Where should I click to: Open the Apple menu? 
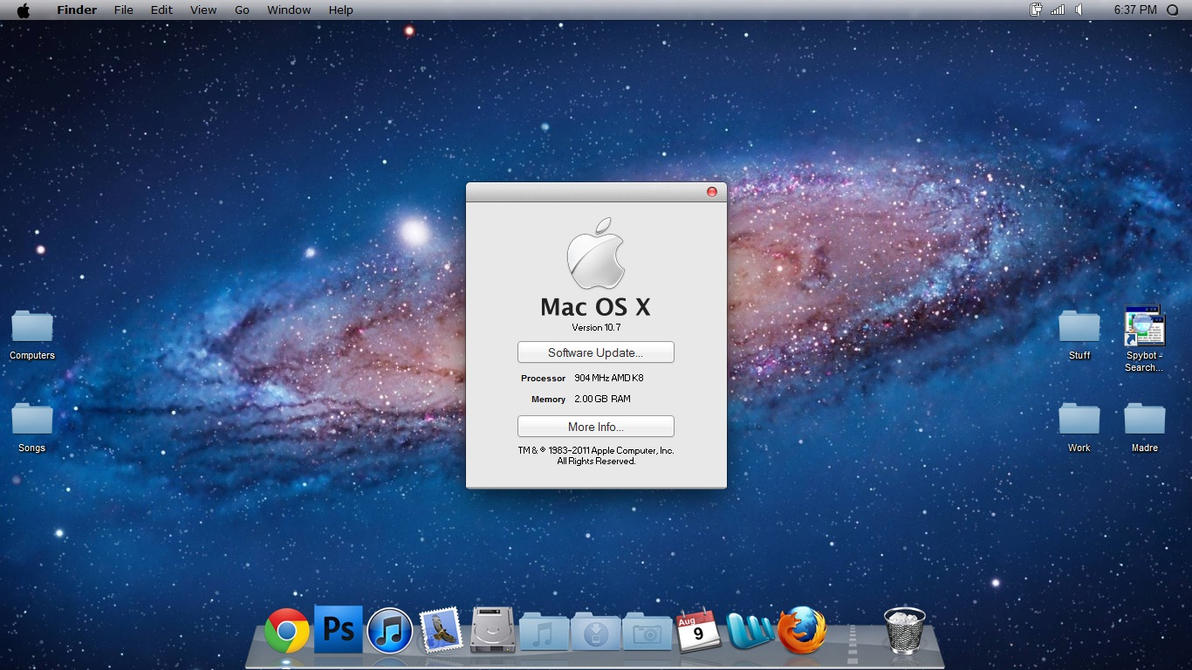click(23, 10)
